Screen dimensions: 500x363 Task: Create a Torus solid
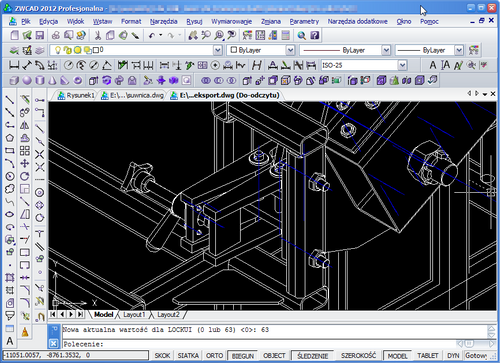pyautogui.click(x=78, y=80)
